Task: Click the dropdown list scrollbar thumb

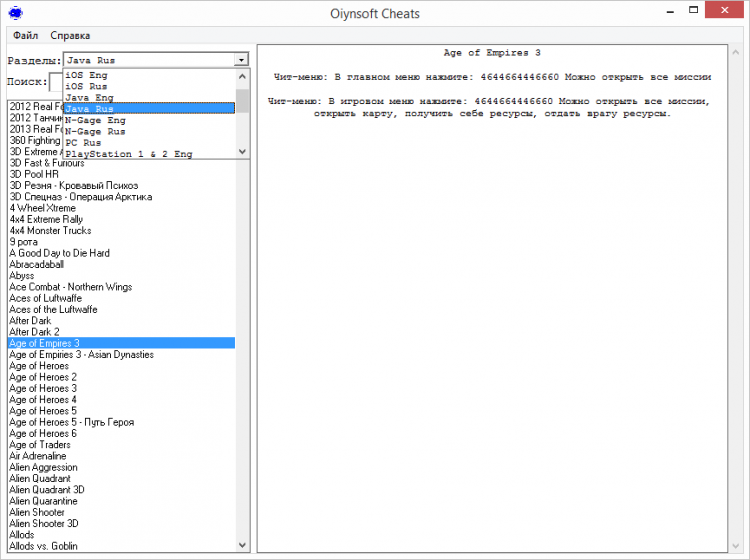Action: pyautogui.click(x=243, y=101)
